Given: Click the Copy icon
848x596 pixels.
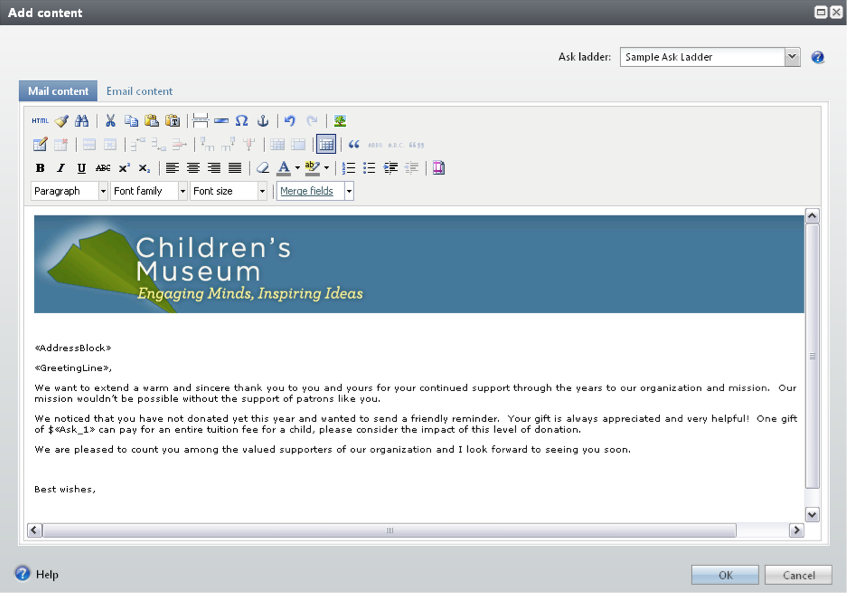Looking at the screenshot, I should [131, 121].
